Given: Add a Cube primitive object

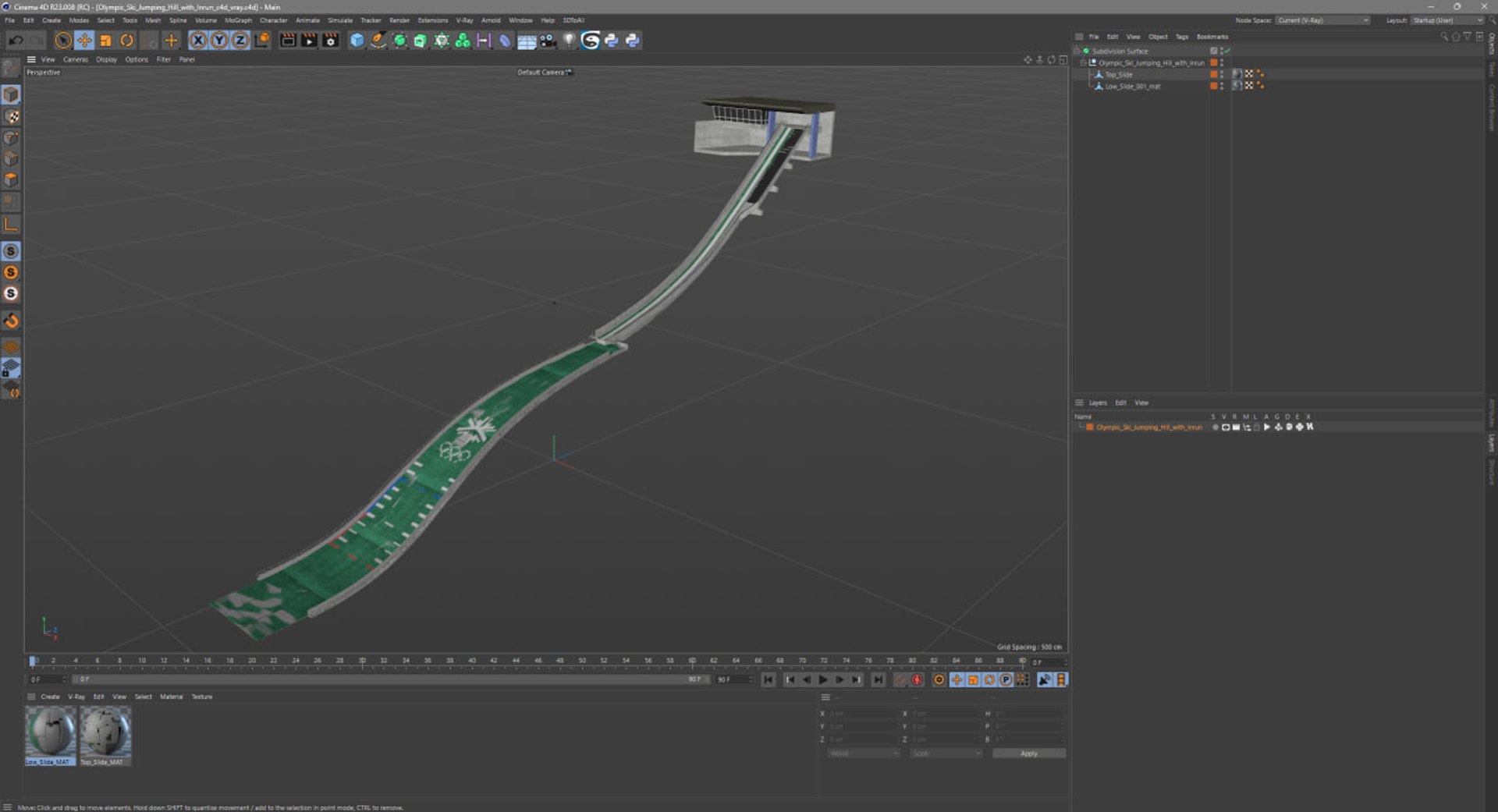Looking at the screenshot, I should 357,41.
